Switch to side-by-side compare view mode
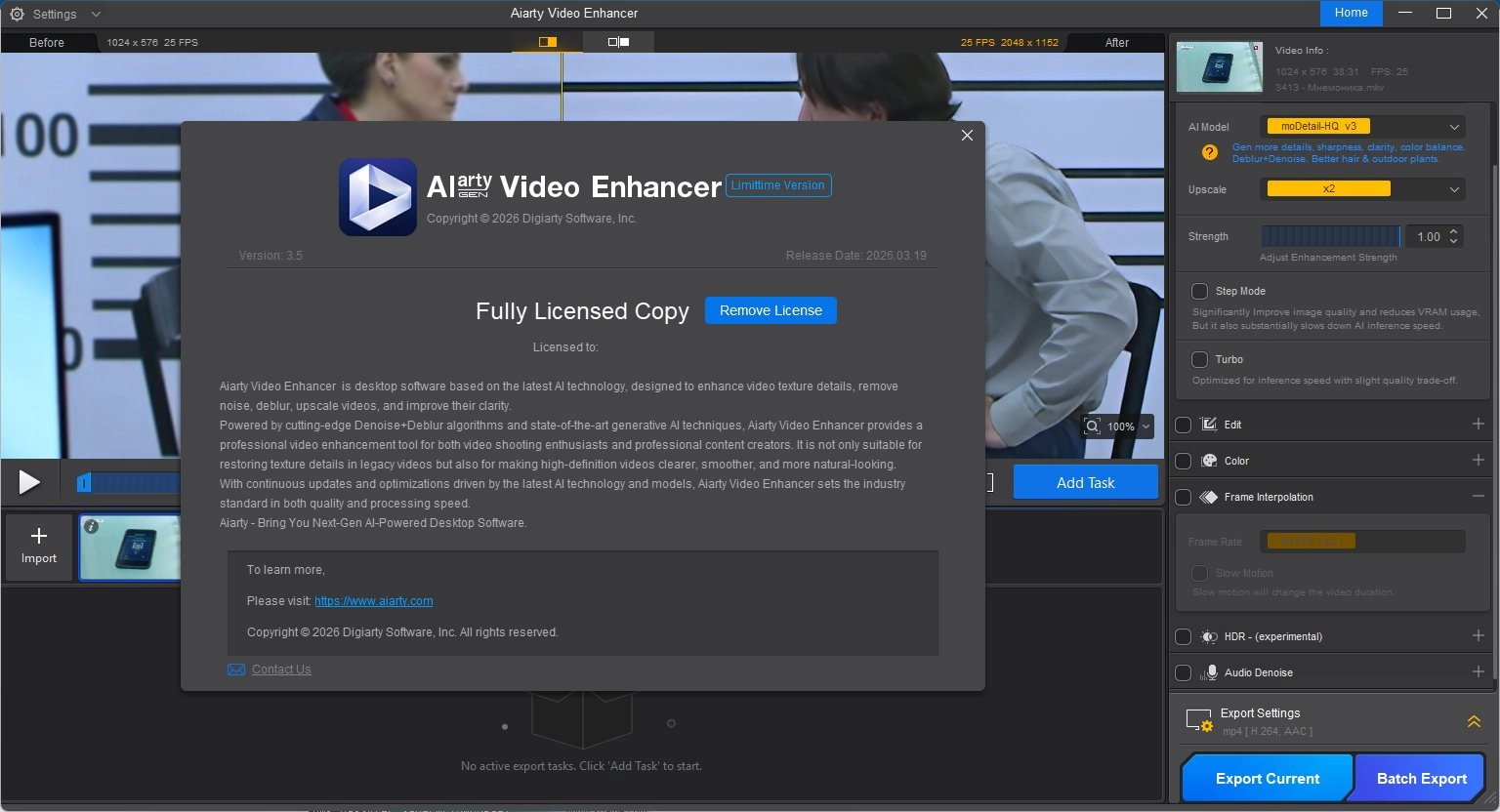Image resolution: width=1500 pixels, height=812 pixels. (618, 42)
